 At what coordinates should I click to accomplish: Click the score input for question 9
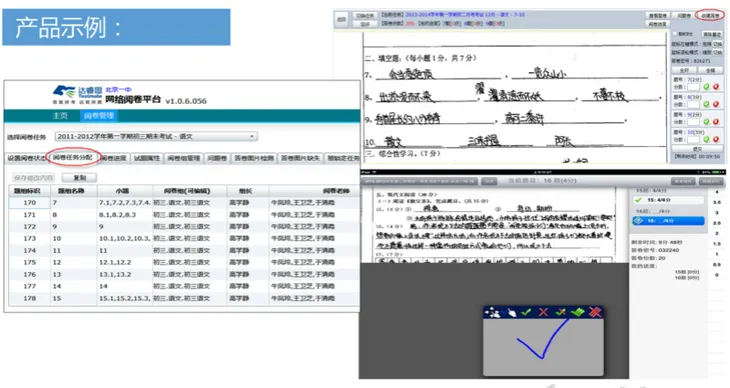(693, 122)
